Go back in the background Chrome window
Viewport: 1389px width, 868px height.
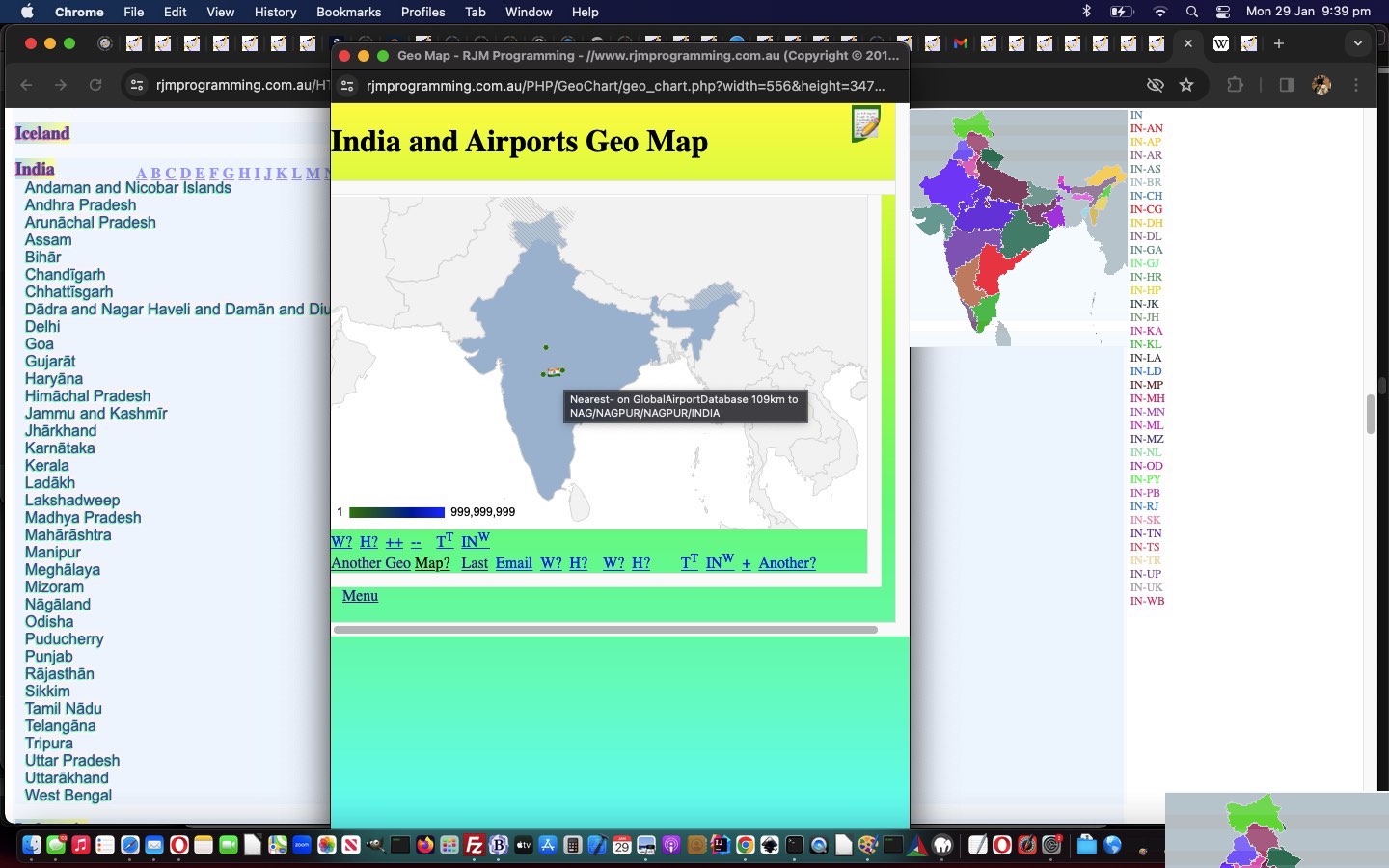tap(26, 85)
